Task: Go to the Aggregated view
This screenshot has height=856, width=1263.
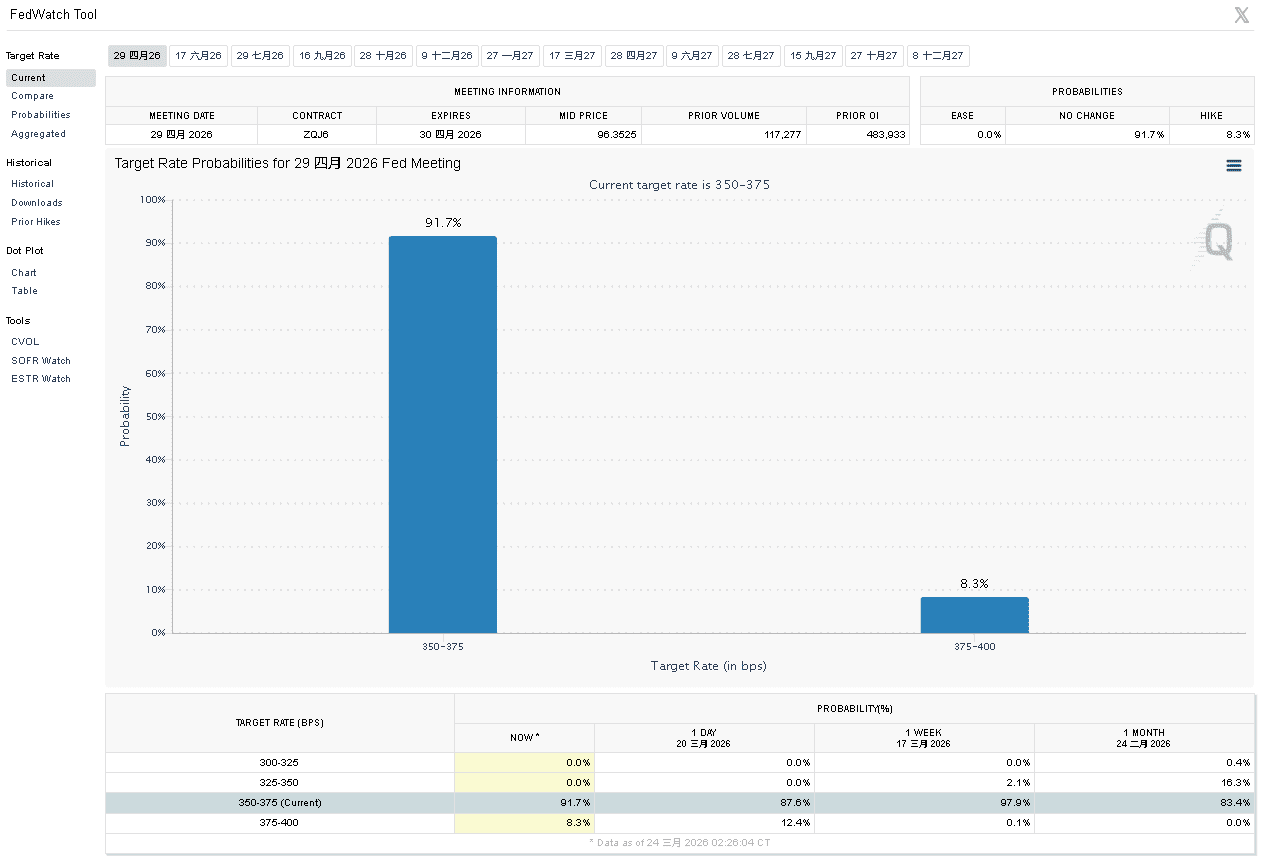Action: click(x=38, y=134)
